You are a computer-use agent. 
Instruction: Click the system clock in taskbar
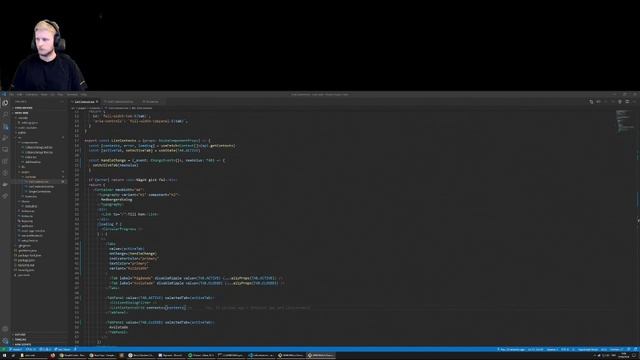(x=624, y=356)
